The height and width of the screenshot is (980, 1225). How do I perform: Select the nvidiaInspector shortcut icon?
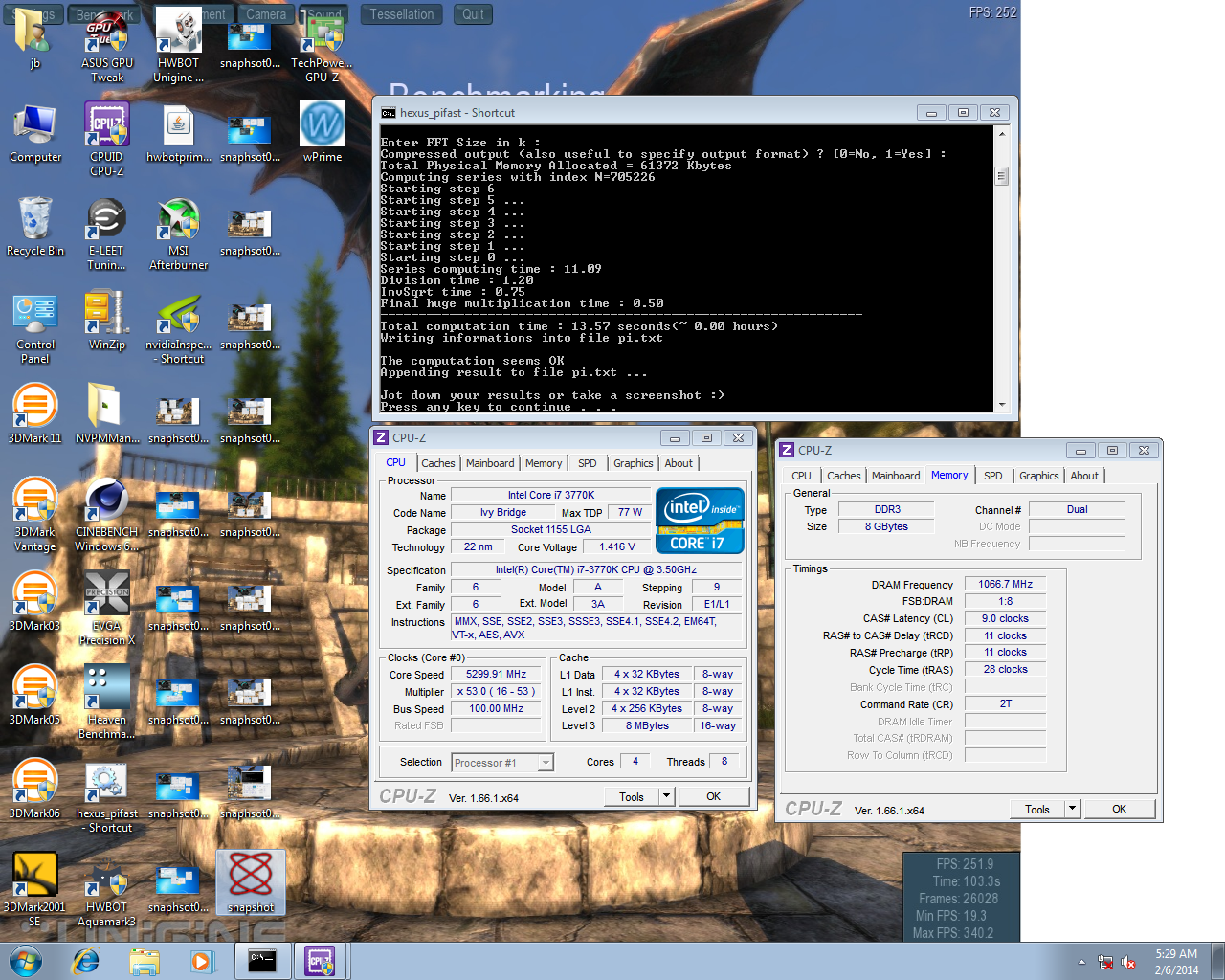tap(178, 327)
